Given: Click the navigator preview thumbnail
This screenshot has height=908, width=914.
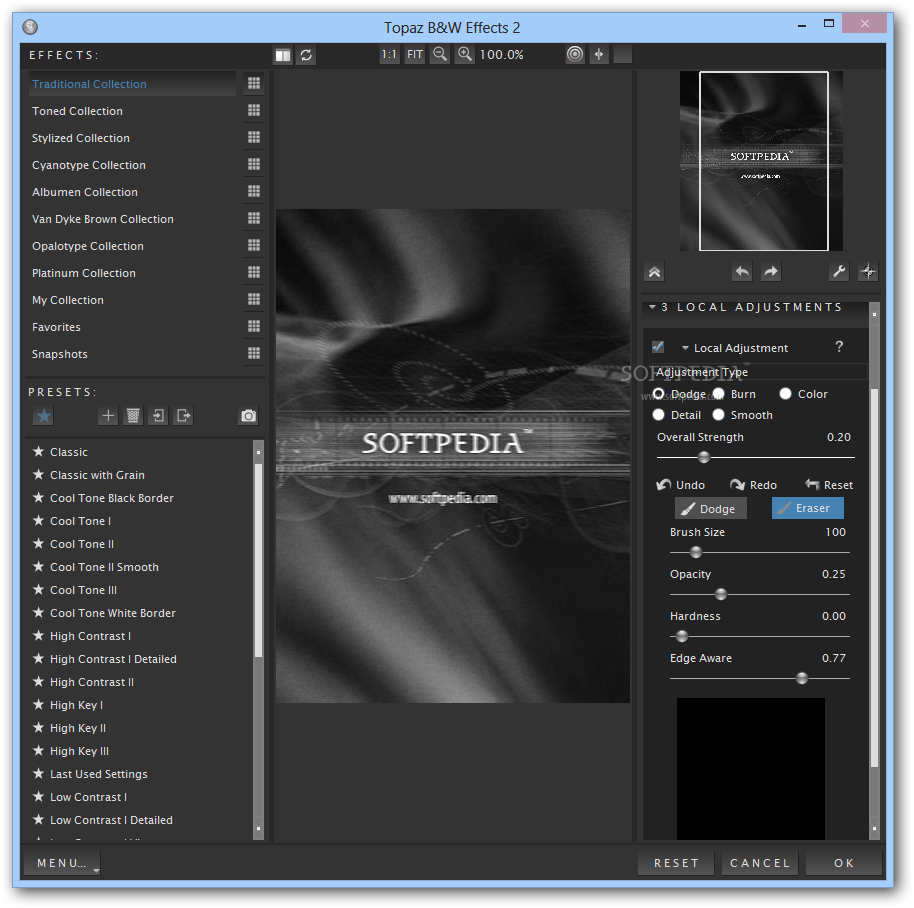Looking at the screenshot, I should (761, 161).
